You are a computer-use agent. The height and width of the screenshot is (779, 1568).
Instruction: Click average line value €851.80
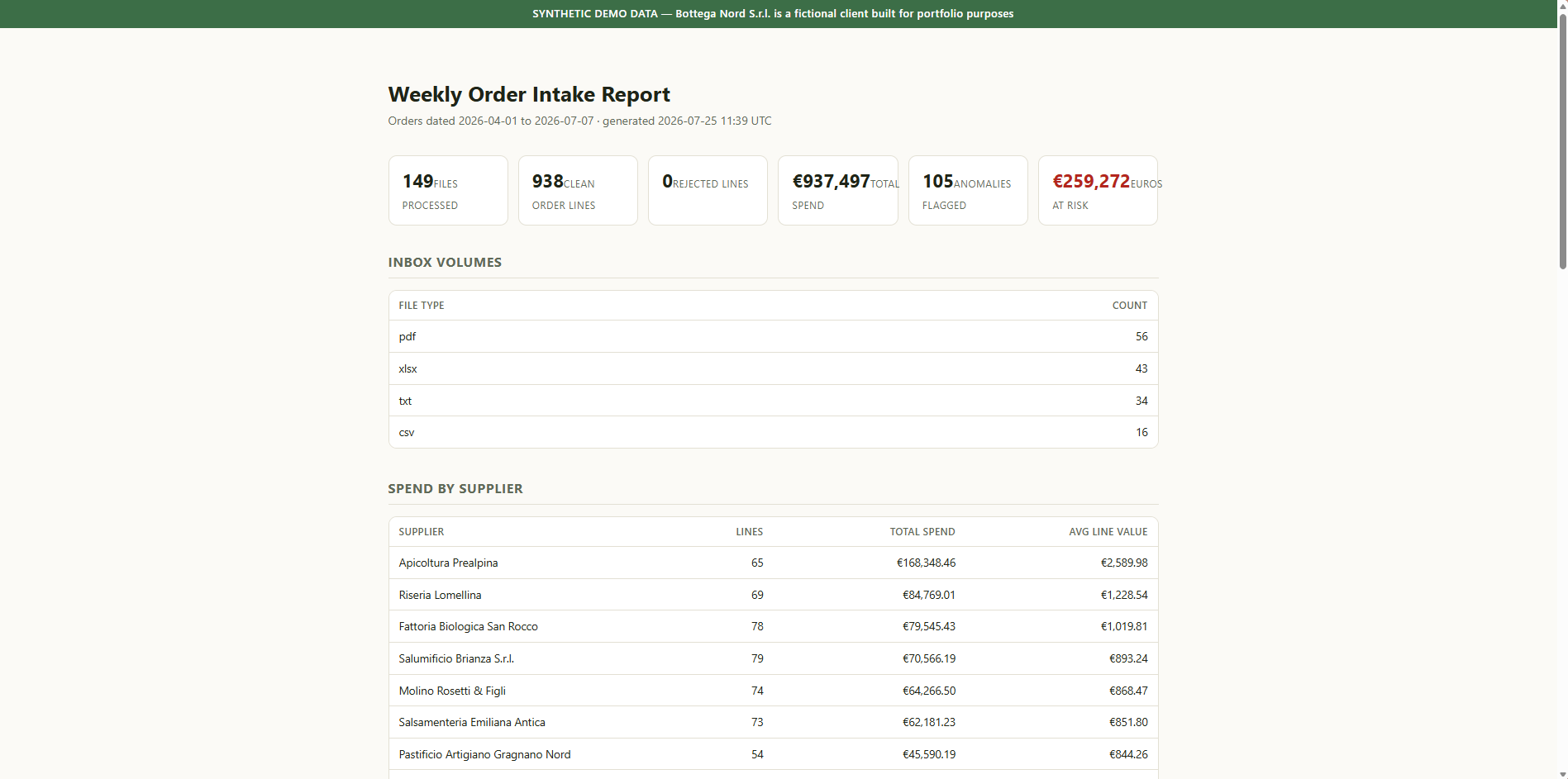coord(1128,722)
